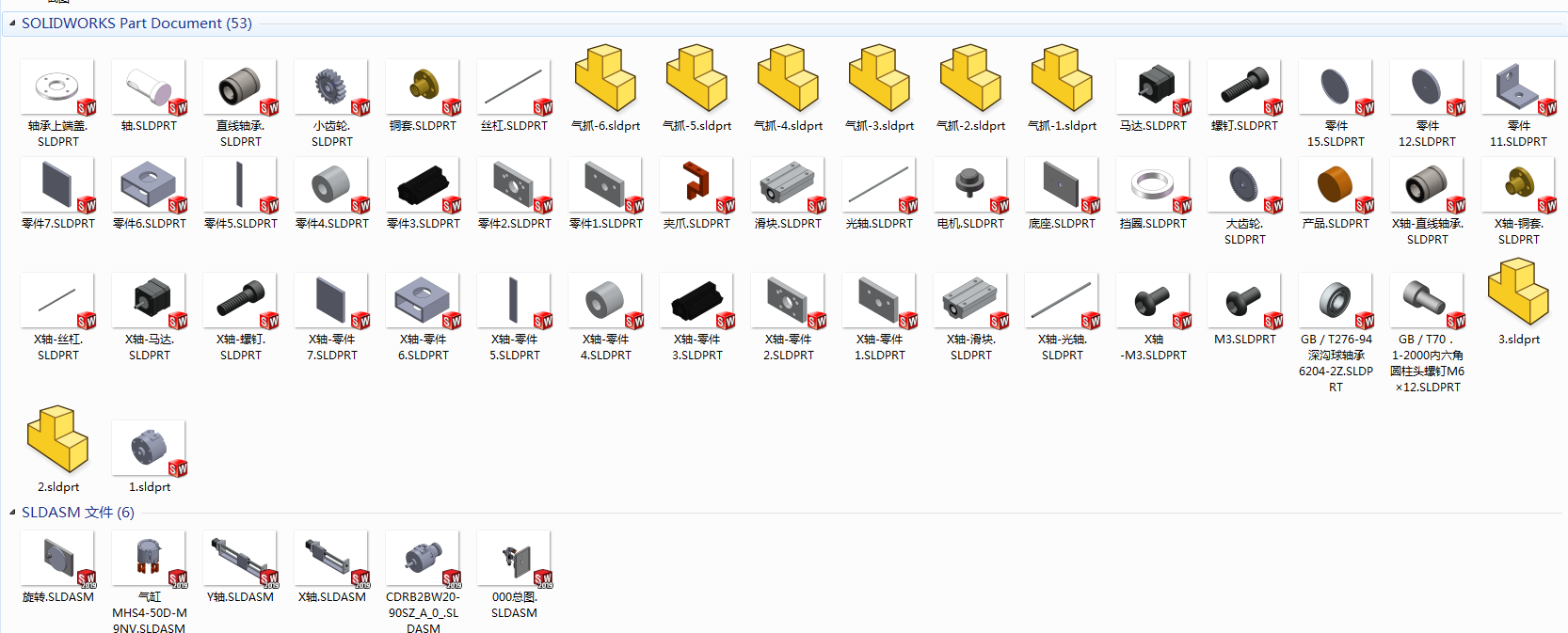Image resolution: width=1568 pixels, height=633 pixels.
Task: Select the 直线轴承.SLDPRT part thumbnail
Action: point(241,87)
